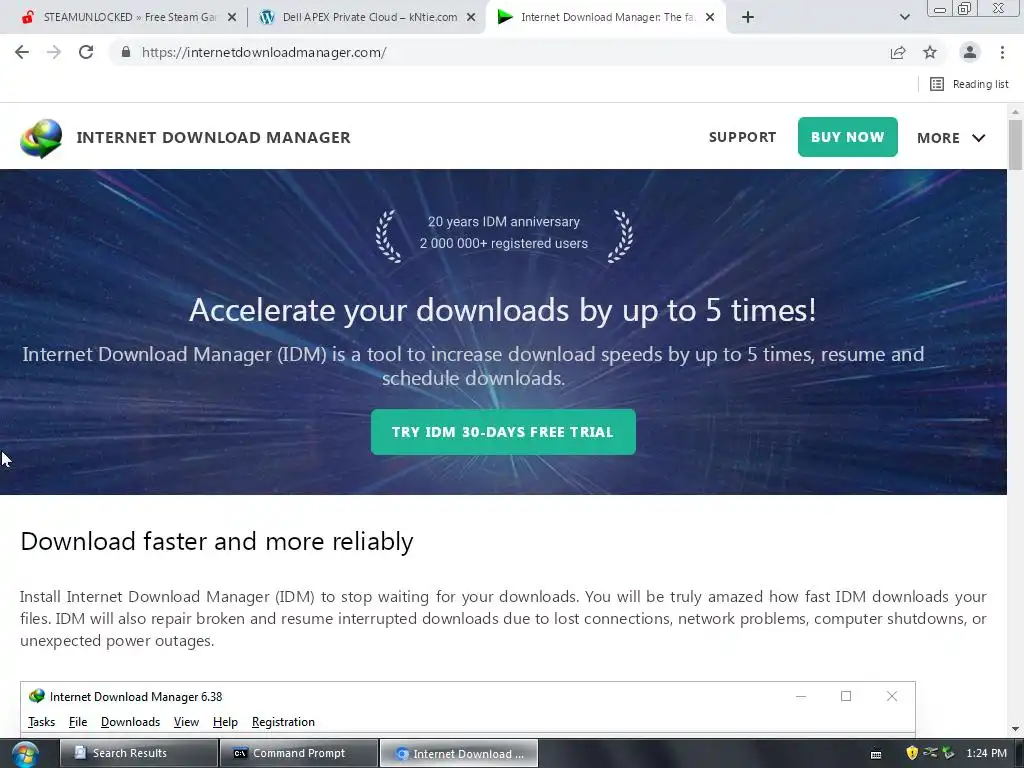1024x768 pixels.
Task: Click the BUY NOW button
Action: 847,137
